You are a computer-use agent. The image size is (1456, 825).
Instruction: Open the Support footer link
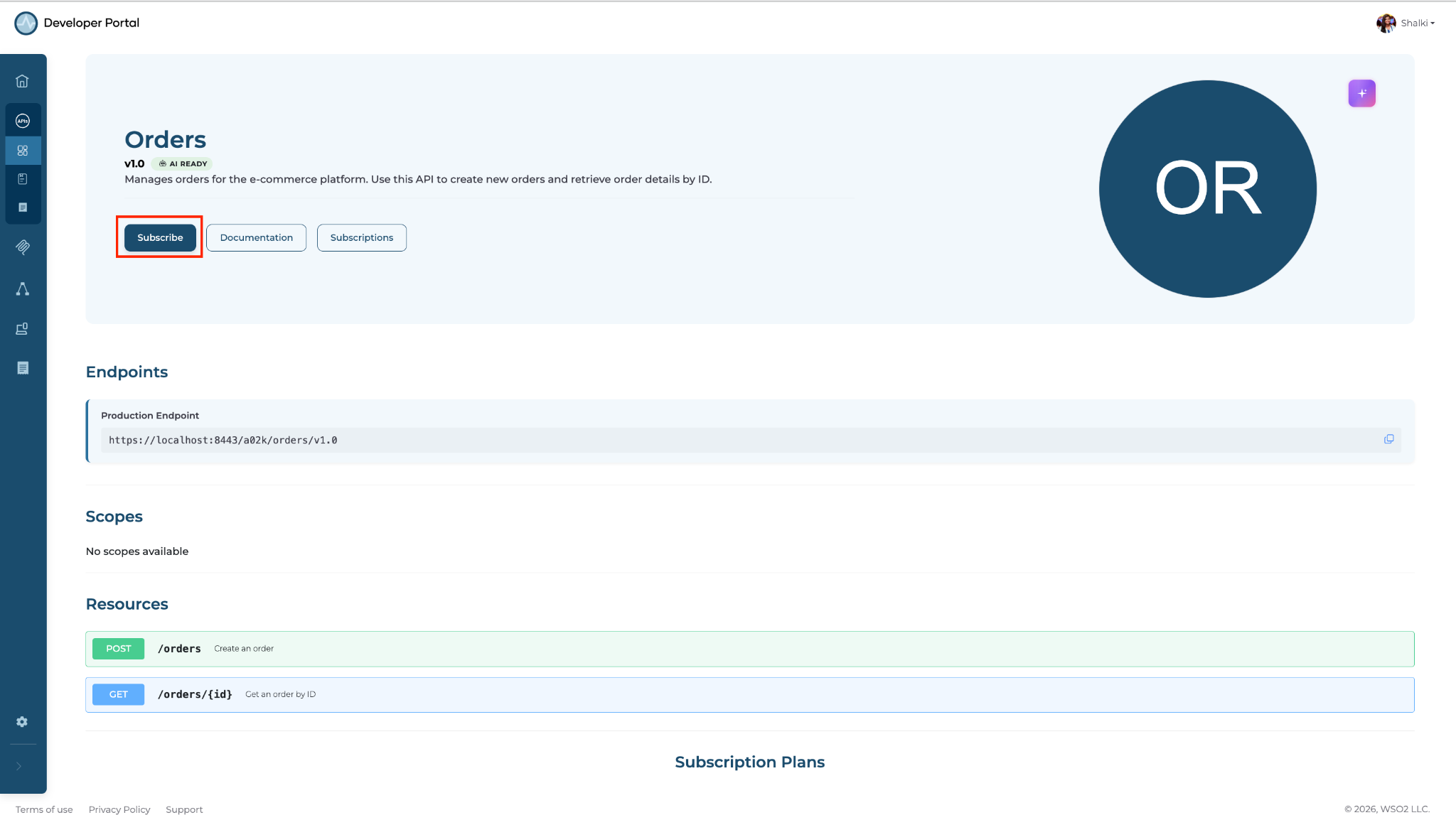pos(184,809)
